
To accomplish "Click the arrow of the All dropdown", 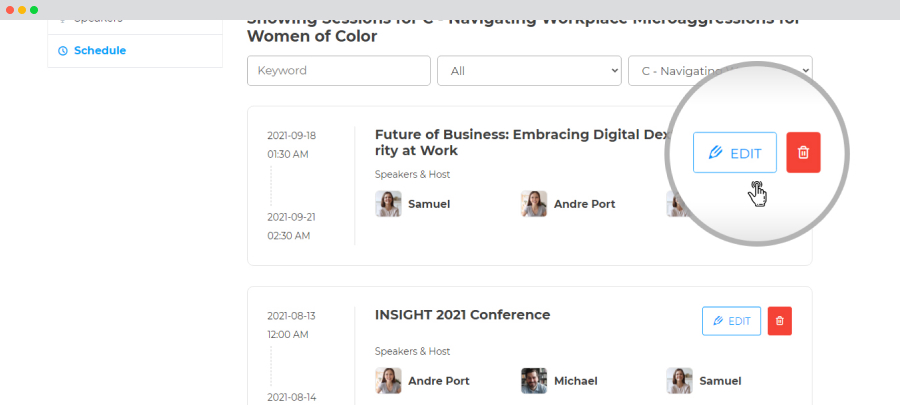I will [x=614, y=71].
